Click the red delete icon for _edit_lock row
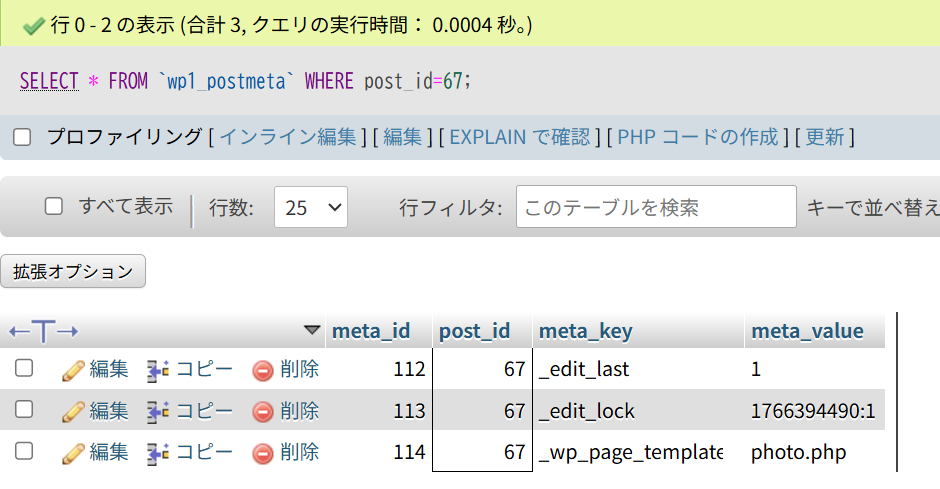Viewport: 940px width, 489px height. tap(263, 412)
